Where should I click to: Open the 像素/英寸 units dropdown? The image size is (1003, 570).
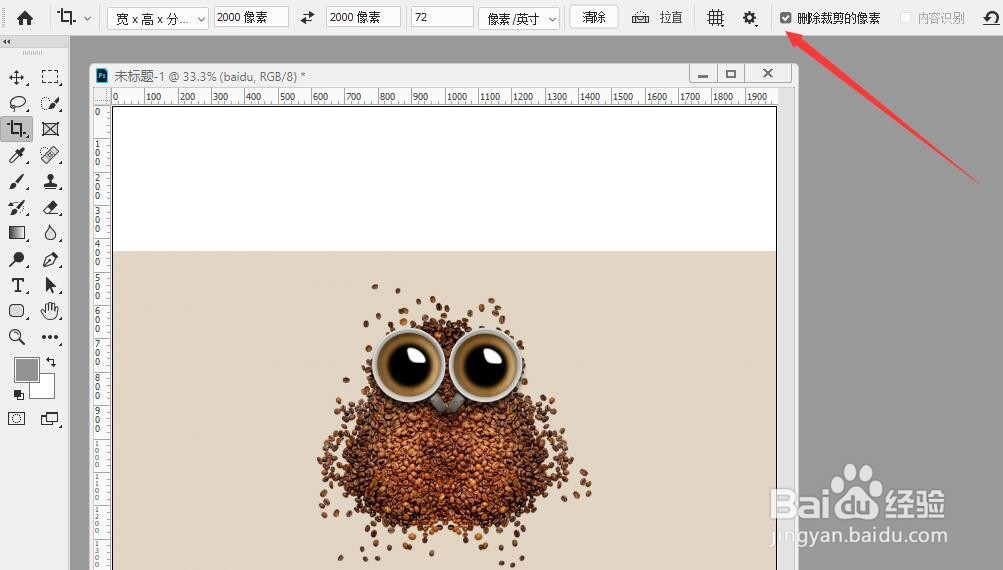(519, 19)
